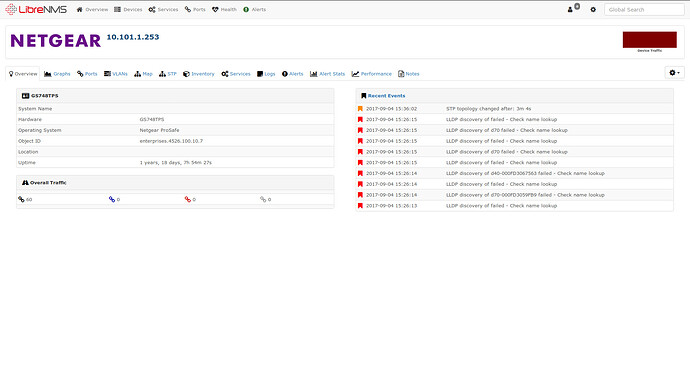Click the Recent Events bookmark icon

click(363, 95)
